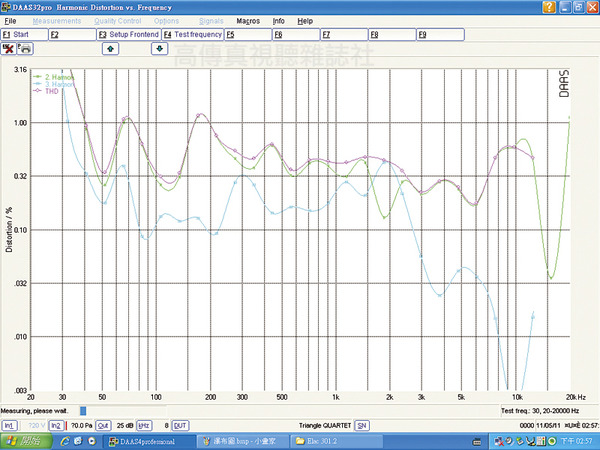Click the 25 dB output level value
Screen dimensions: 600x450
pyautogui.click(x=125, y=426)
